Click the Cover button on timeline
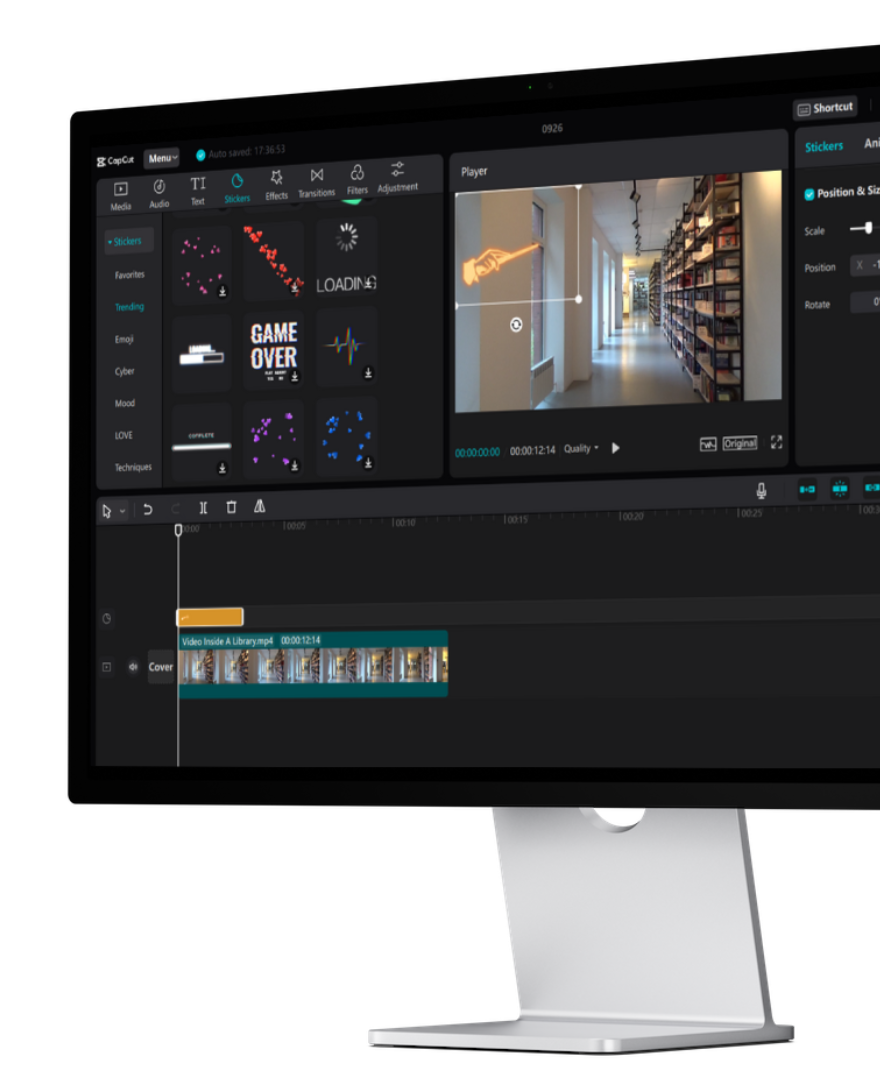 click(x=160, y=667)
